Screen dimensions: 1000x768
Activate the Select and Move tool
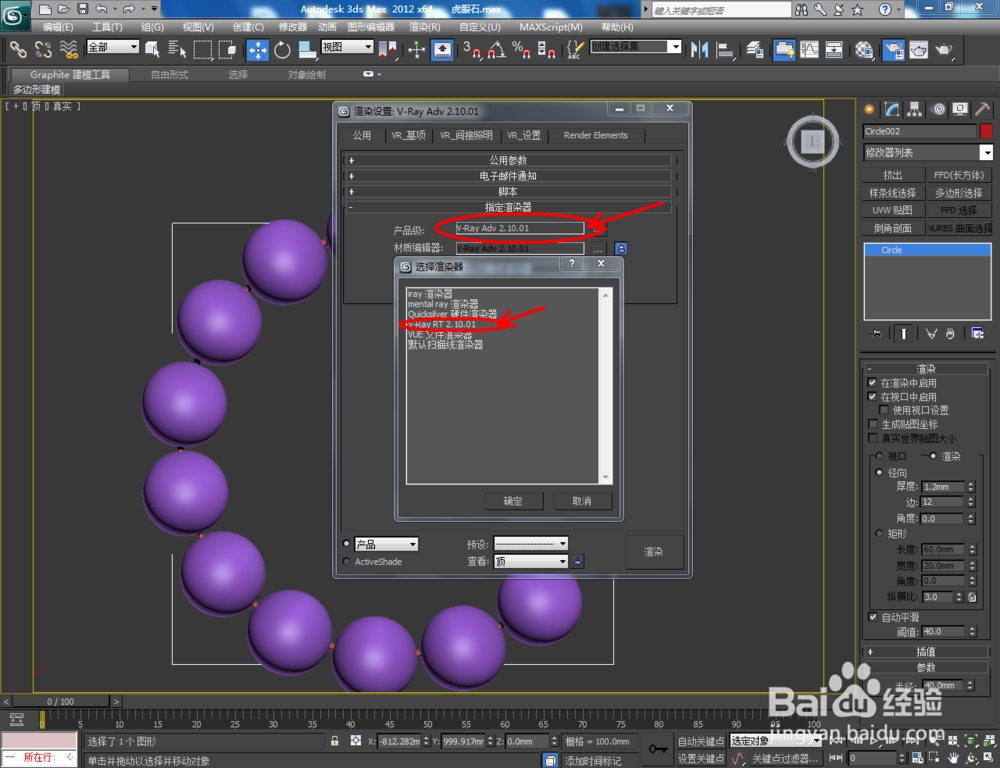tap(258, 49)
